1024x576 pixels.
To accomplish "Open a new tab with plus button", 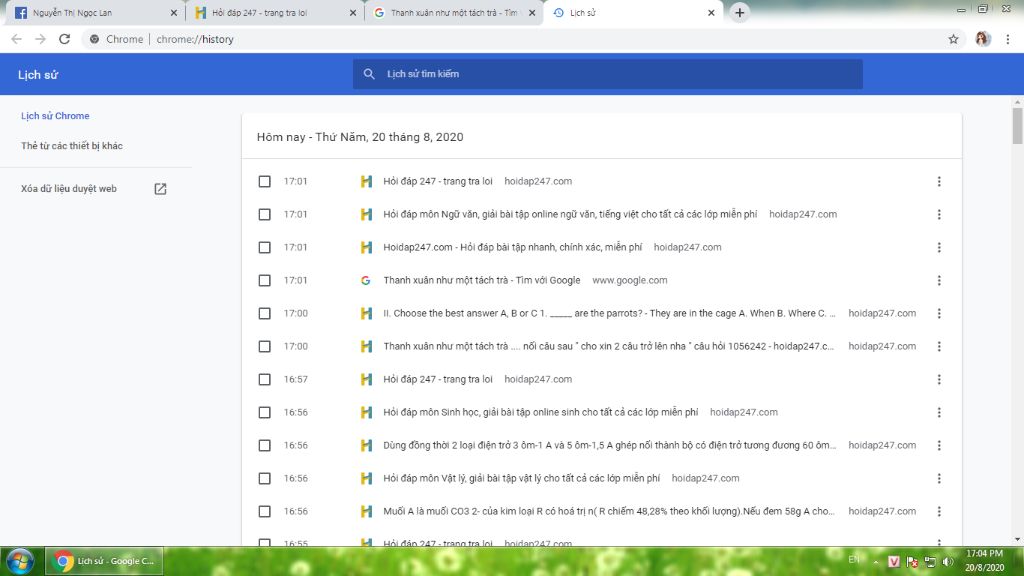I will point(739,12).
